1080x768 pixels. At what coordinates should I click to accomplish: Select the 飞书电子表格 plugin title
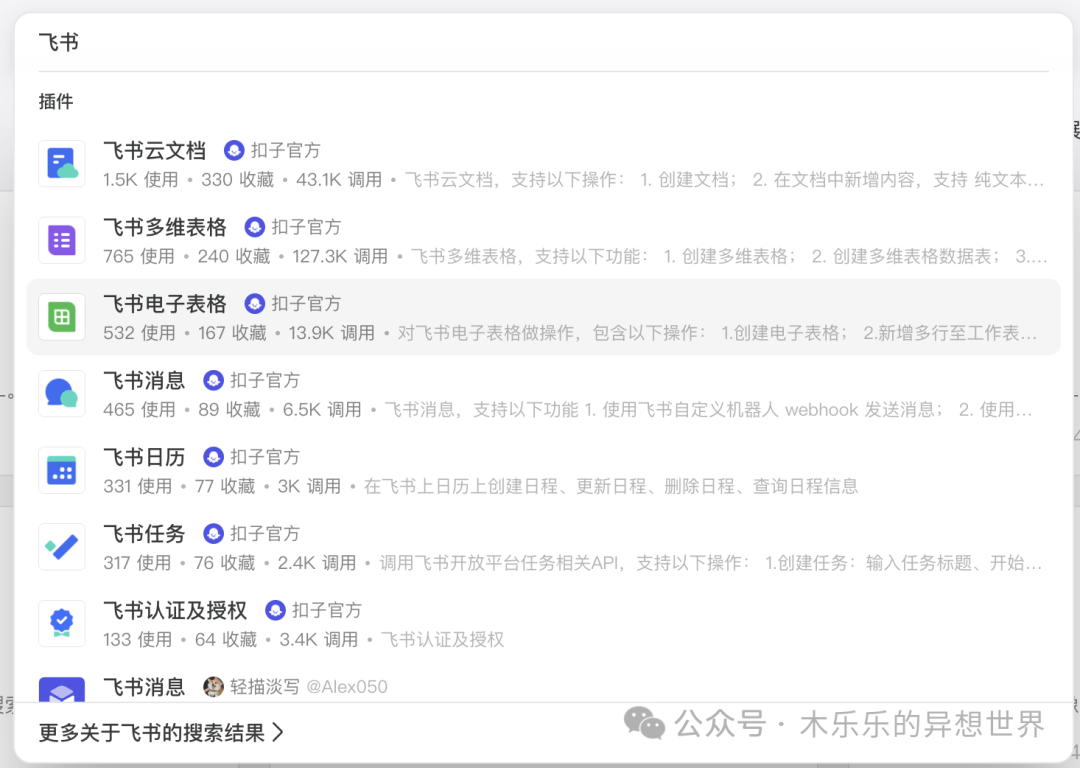165,303
